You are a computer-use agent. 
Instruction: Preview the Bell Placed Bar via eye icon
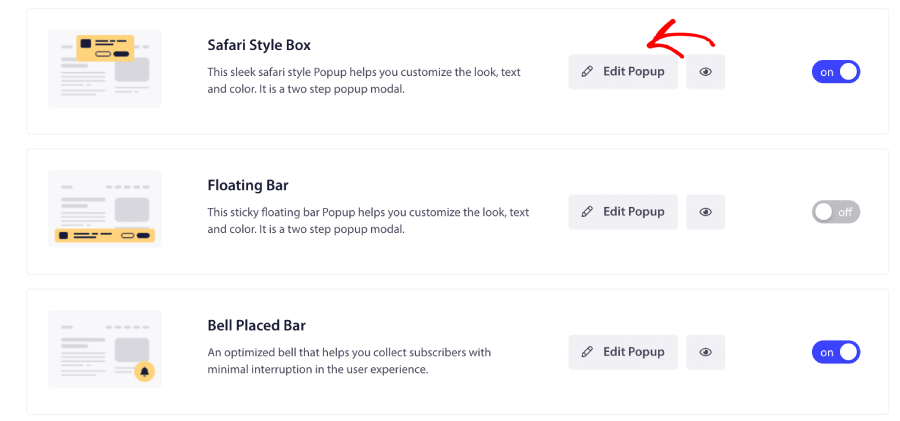pos(705,352)
